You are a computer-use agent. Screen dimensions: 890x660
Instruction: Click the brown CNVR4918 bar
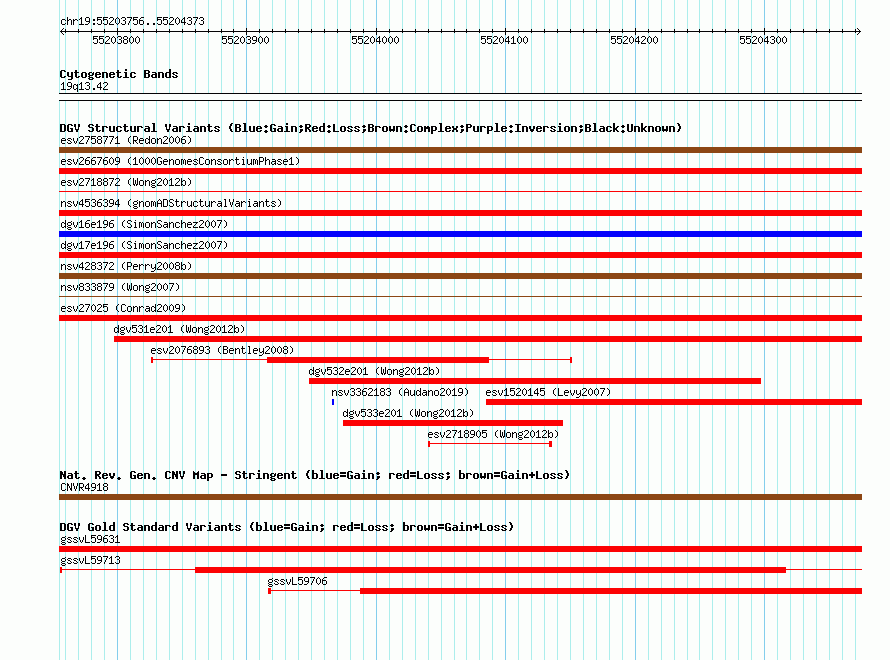pyautogui.click(x=460, y=497)
